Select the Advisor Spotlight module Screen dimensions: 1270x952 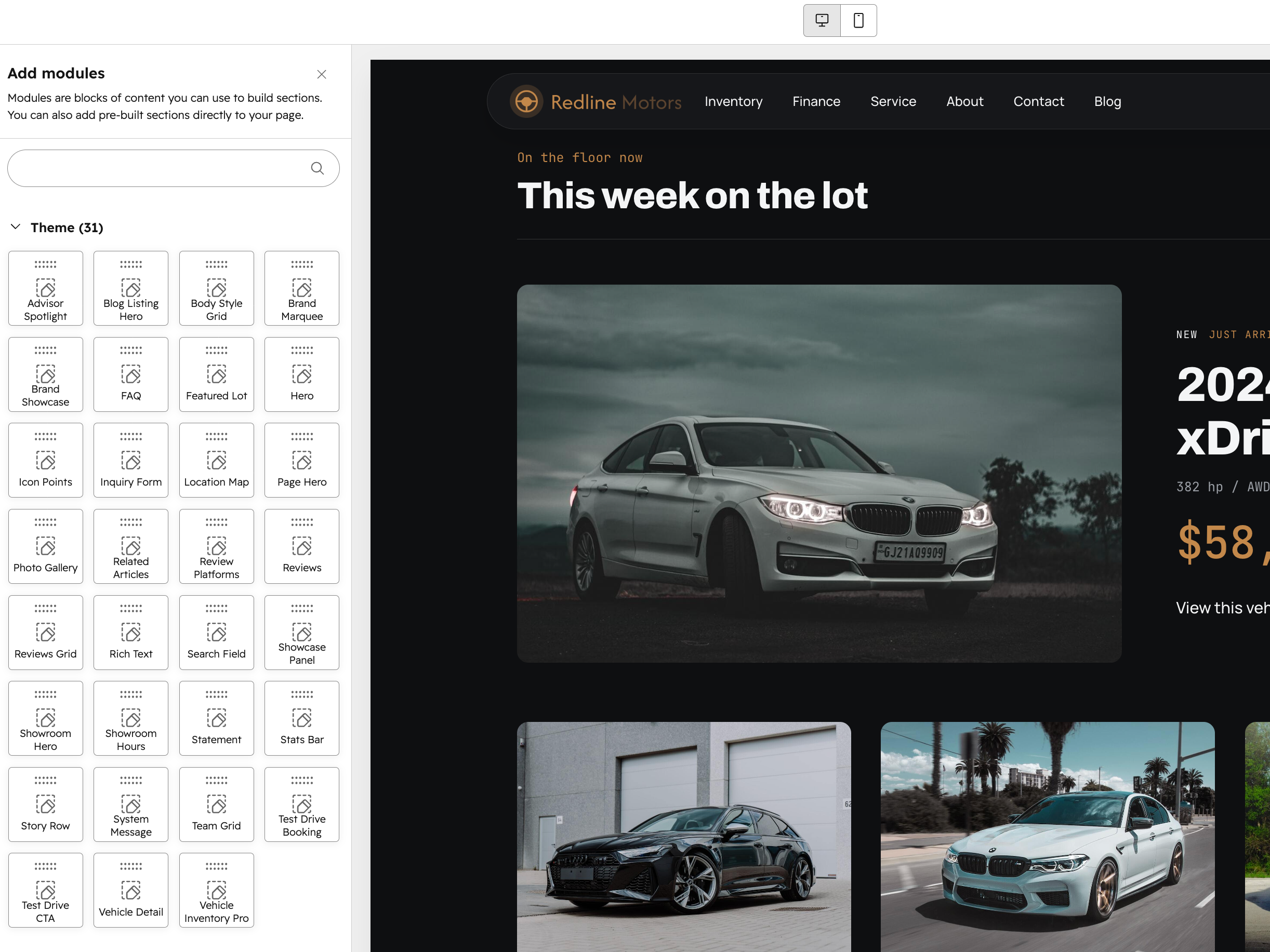click(45, 288)
